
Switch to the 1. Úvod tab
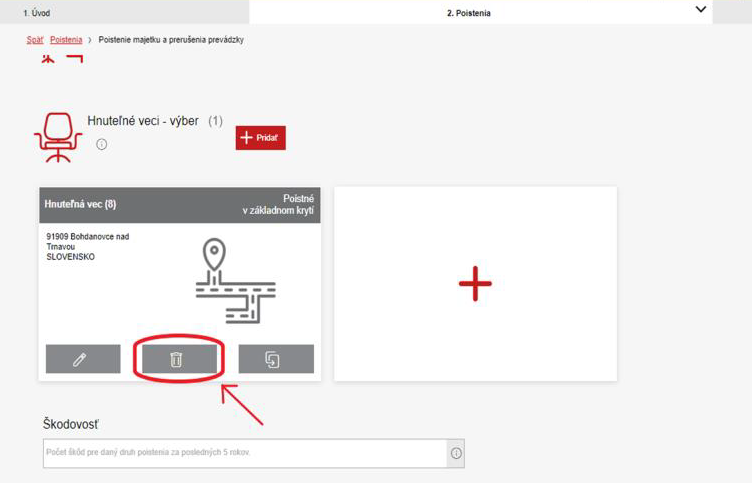click(x=37, y=13)
